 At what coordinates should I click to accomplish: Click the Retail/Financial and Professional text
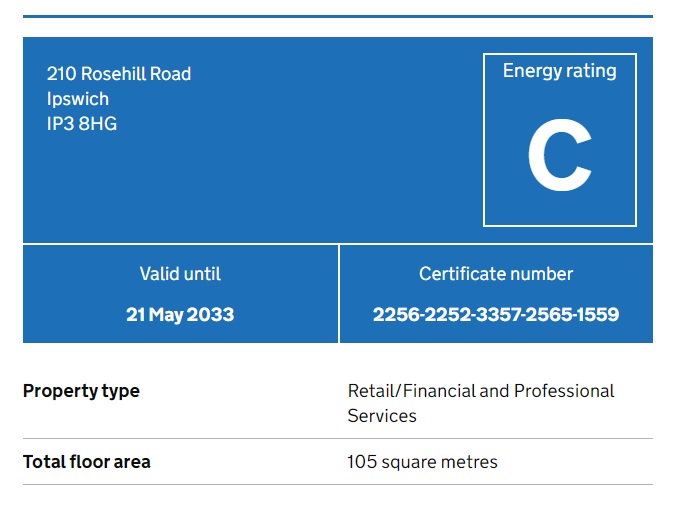(x=481, y=391)
